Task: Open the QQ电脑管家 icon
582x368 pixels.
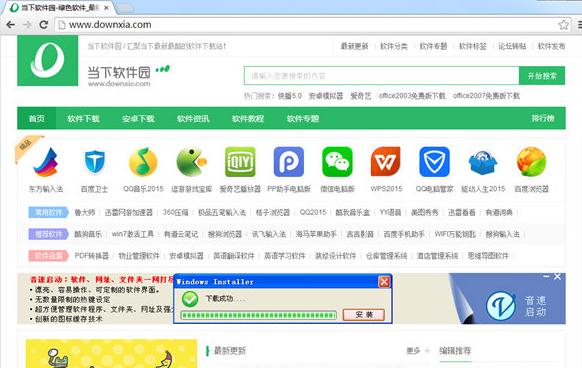Action: [x=434, y=162]
